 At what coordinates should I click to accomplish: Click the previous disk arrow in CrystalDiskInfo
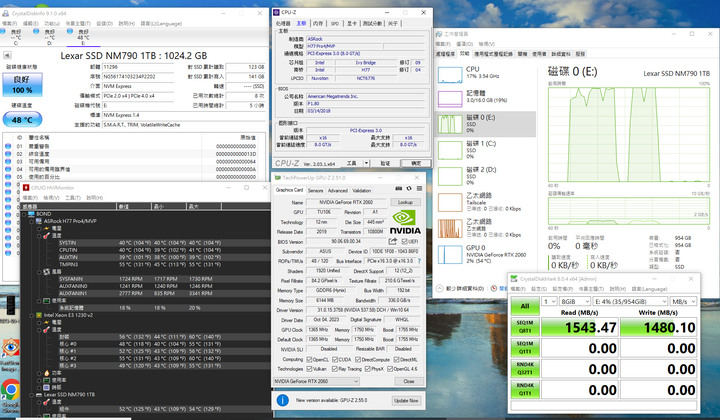point(7,55)
